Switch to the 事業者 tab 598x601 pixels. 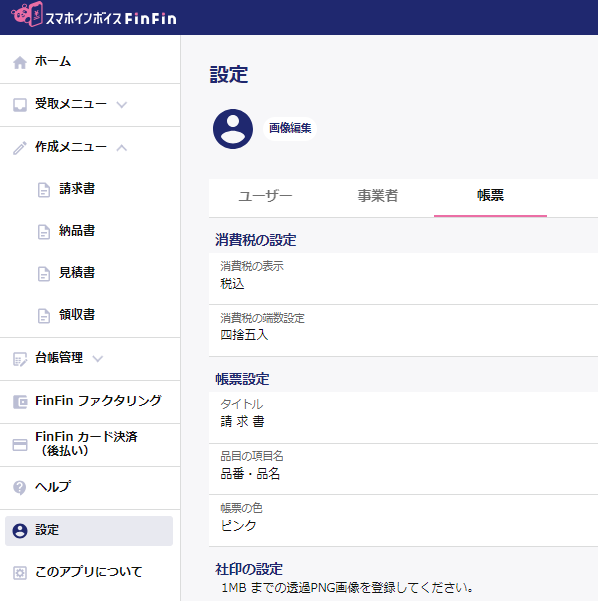[378, 198]
